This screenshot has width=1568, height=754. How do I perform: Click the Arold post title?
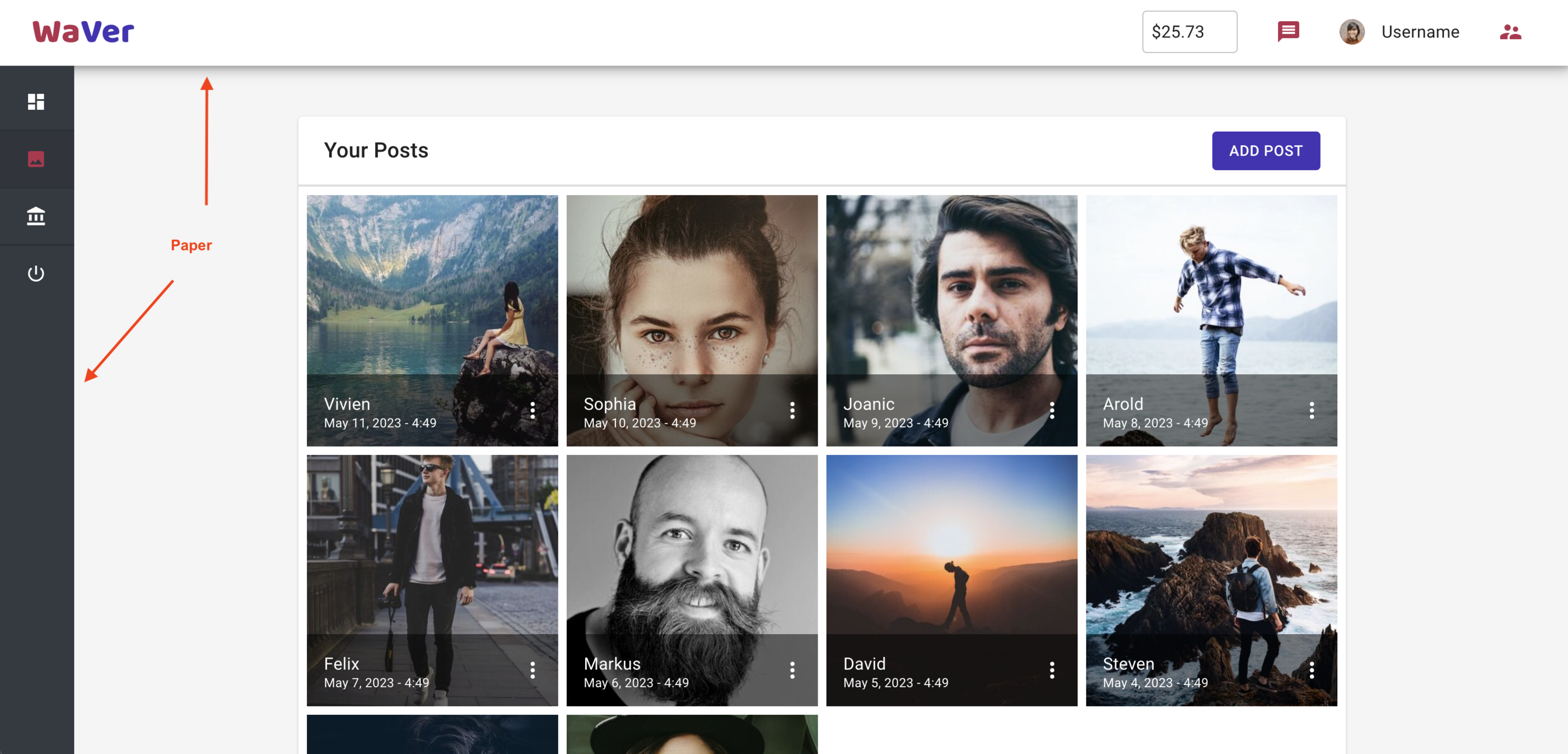1123,404
